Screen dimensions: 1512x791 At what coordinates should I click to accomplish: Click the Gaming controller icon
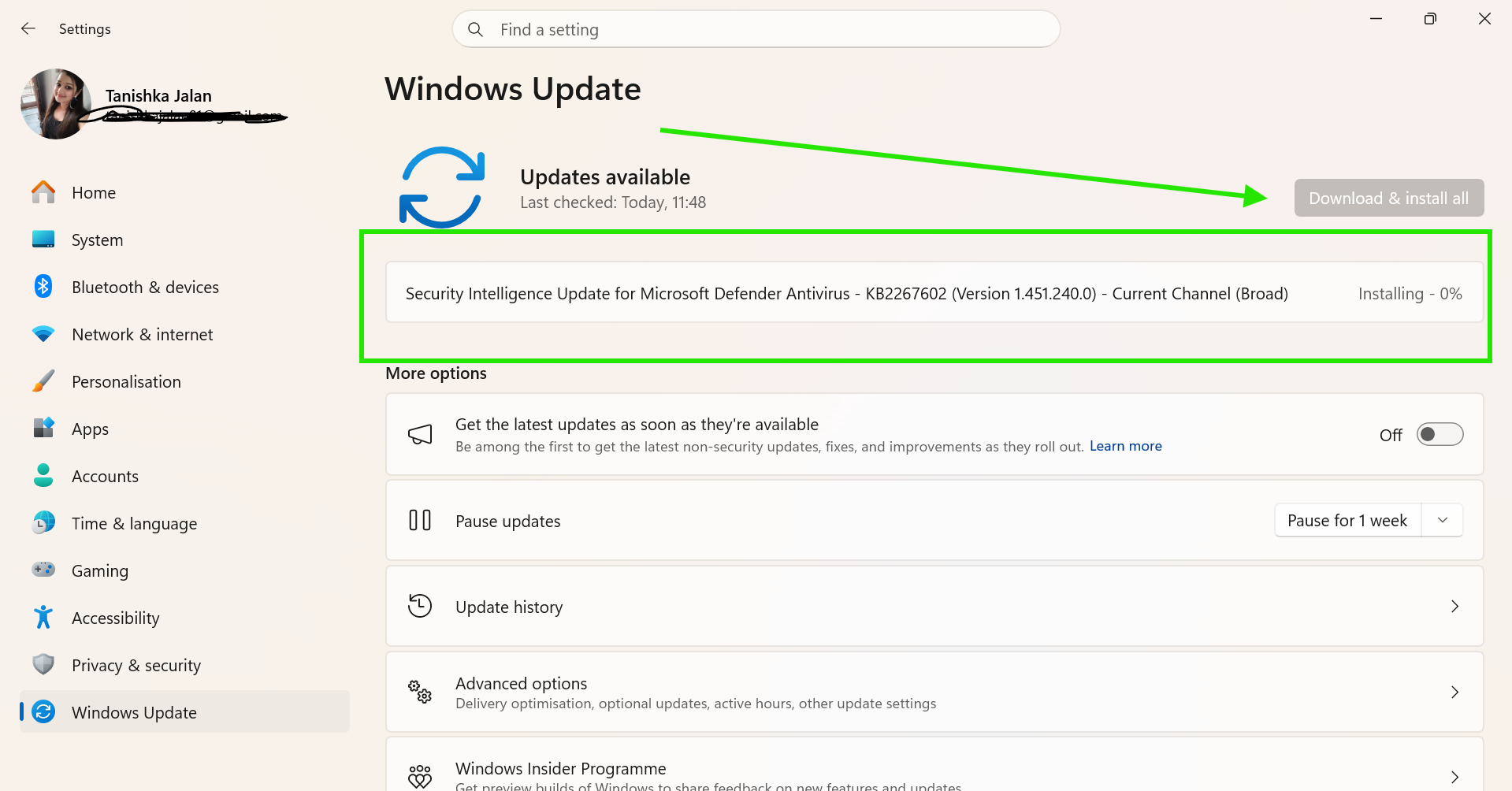click(43, 569)
